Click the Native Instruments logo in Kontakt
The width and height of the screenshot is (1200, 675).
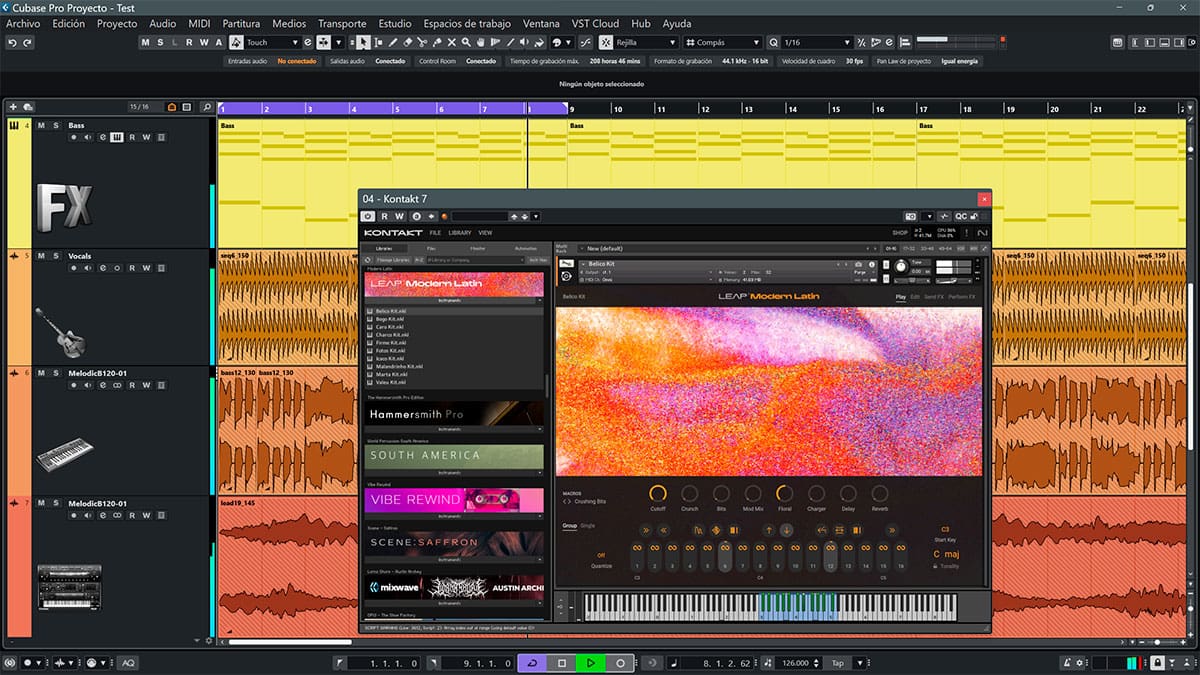click(982, 233)
